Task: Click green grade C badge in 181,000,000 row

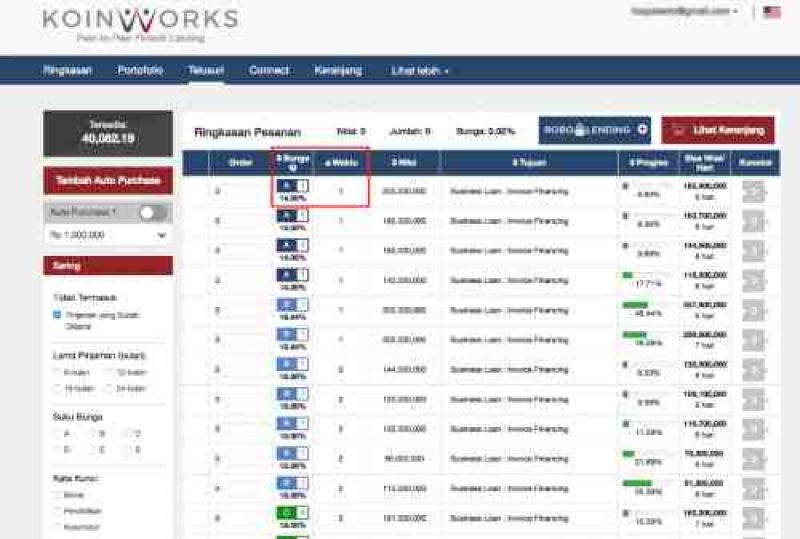Action: (x=292, y=512)
